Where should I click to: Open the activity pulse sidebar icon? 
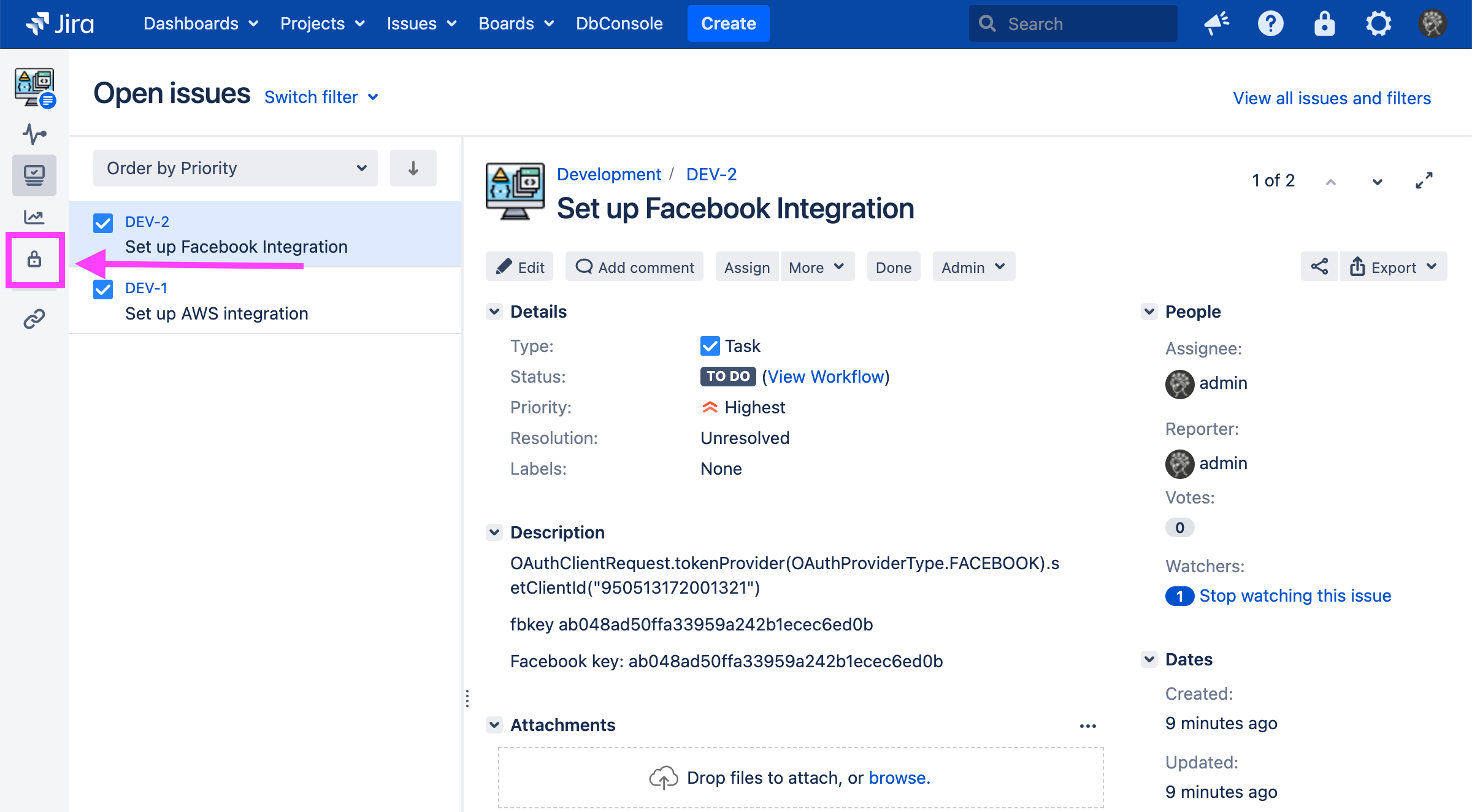(34, 133)
